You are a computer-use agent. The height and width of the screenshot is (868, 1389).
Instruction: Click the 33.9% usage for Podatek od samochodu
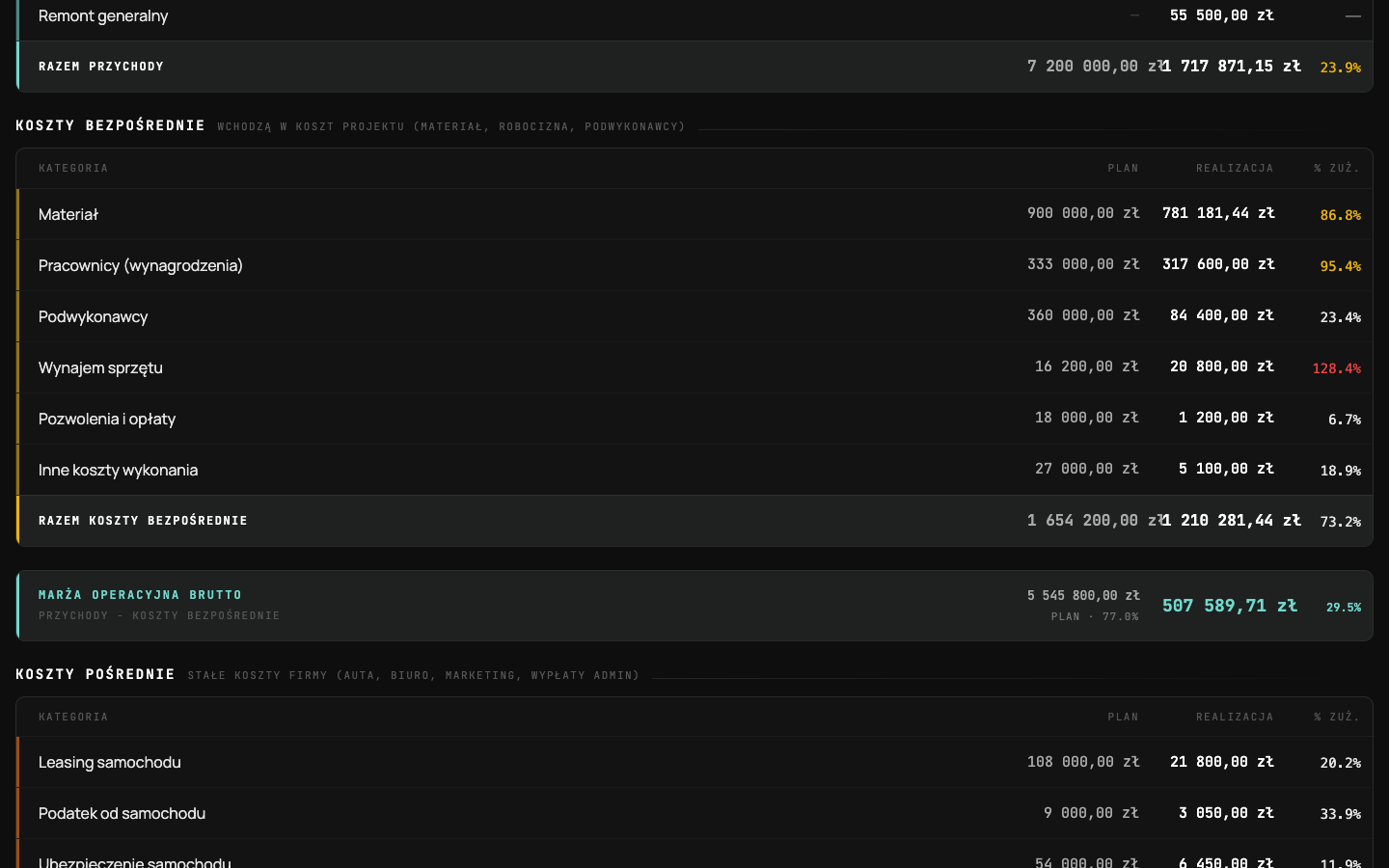click(1341, 814)
